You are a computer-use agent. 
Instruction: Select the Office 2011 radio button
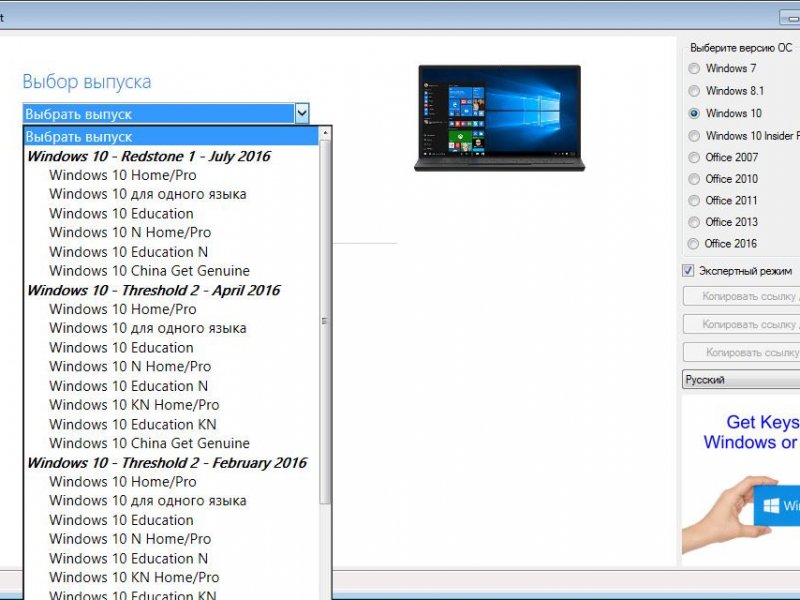coord(694,201)
